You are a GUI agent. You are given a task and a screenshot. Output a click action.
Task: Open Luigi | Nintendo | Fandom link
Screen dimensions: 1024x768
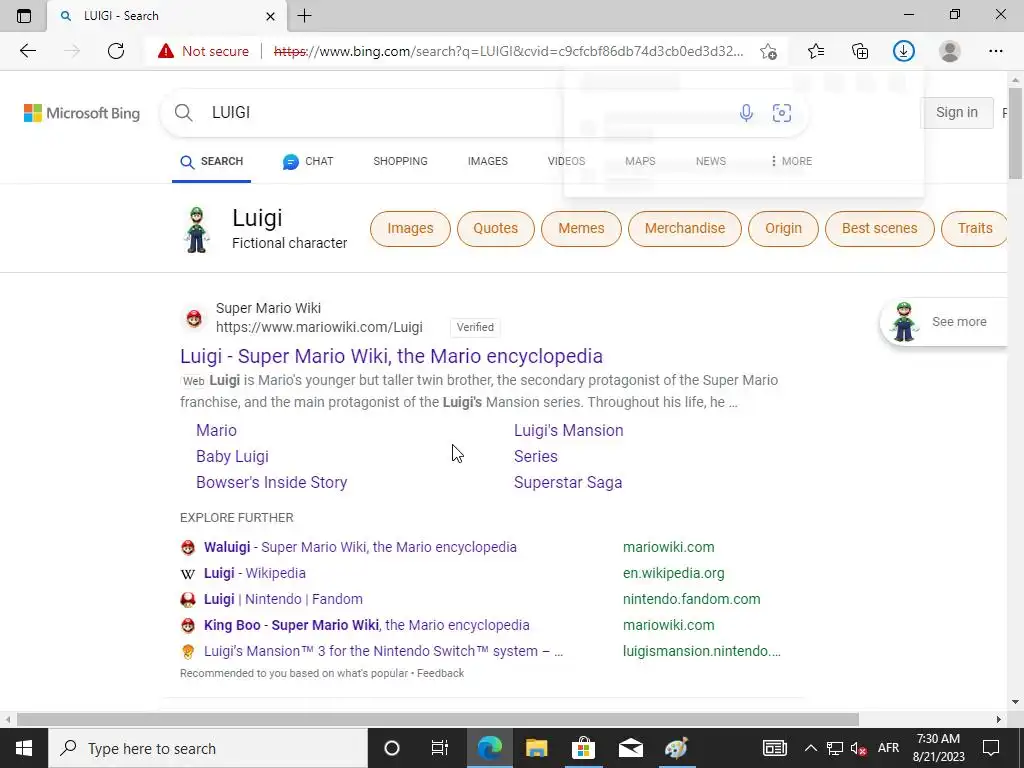(283, 600)
